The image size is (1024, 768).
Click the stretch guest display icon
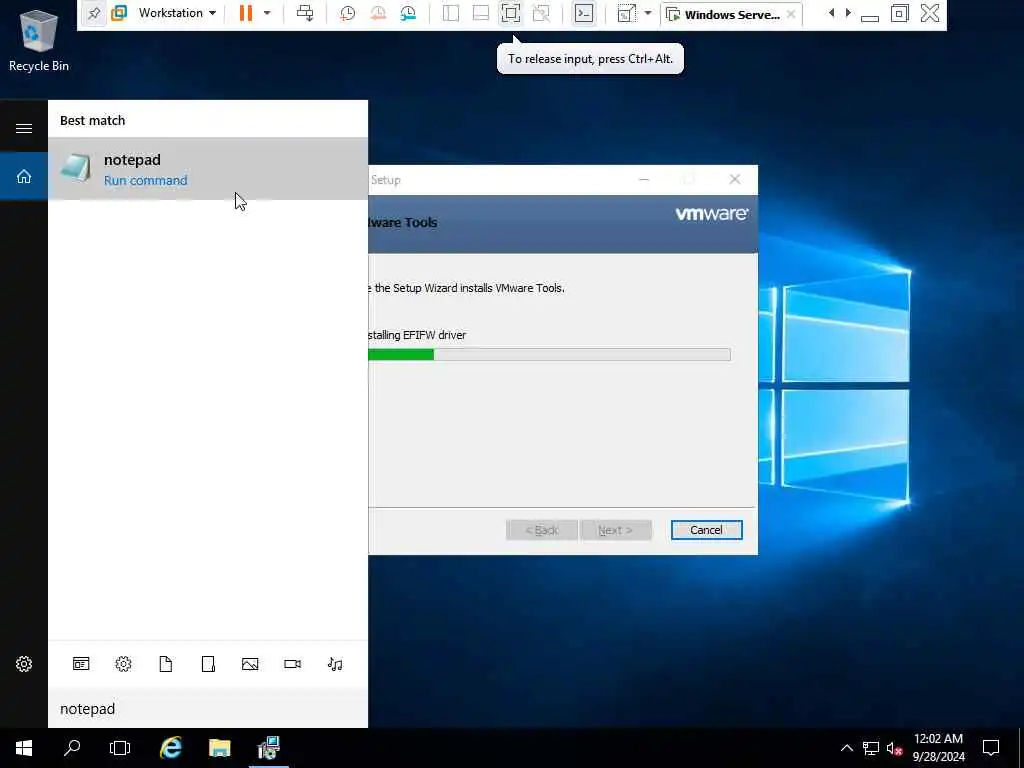pyautogui.click(x=626, y=13)
